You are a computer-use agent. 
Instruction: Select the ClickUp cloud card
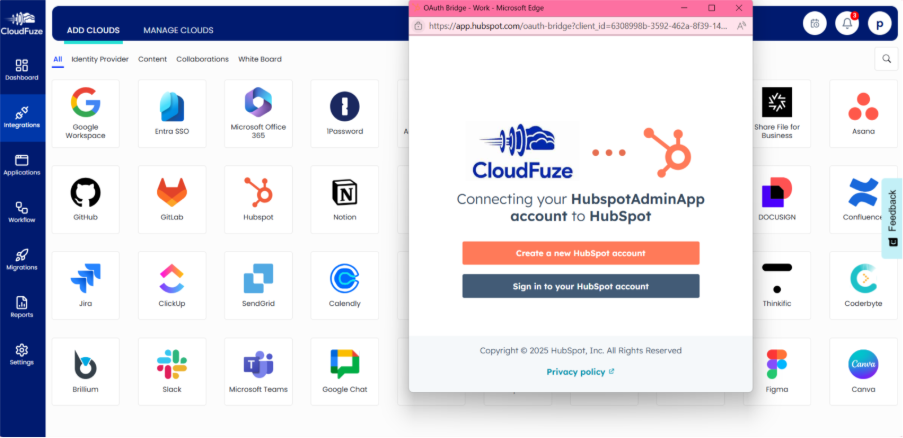172,285
